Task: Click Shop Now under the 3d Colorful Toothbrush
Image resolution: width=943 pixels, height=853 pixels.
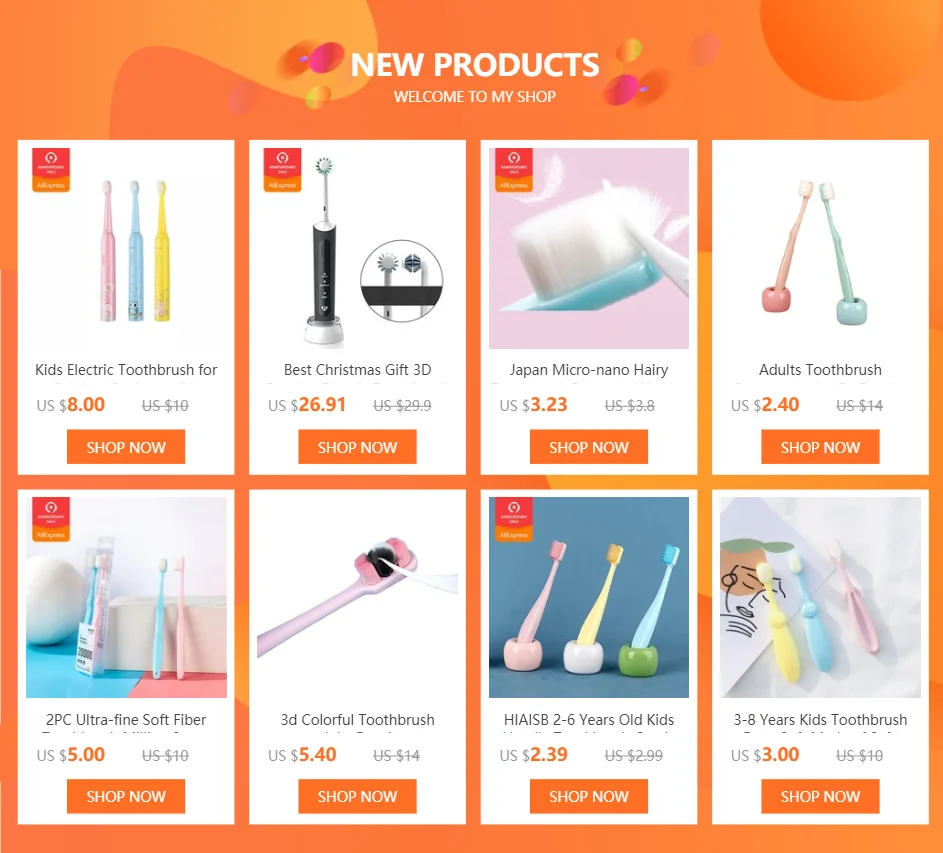Action: pyautogui.click(x=357, y=796)
